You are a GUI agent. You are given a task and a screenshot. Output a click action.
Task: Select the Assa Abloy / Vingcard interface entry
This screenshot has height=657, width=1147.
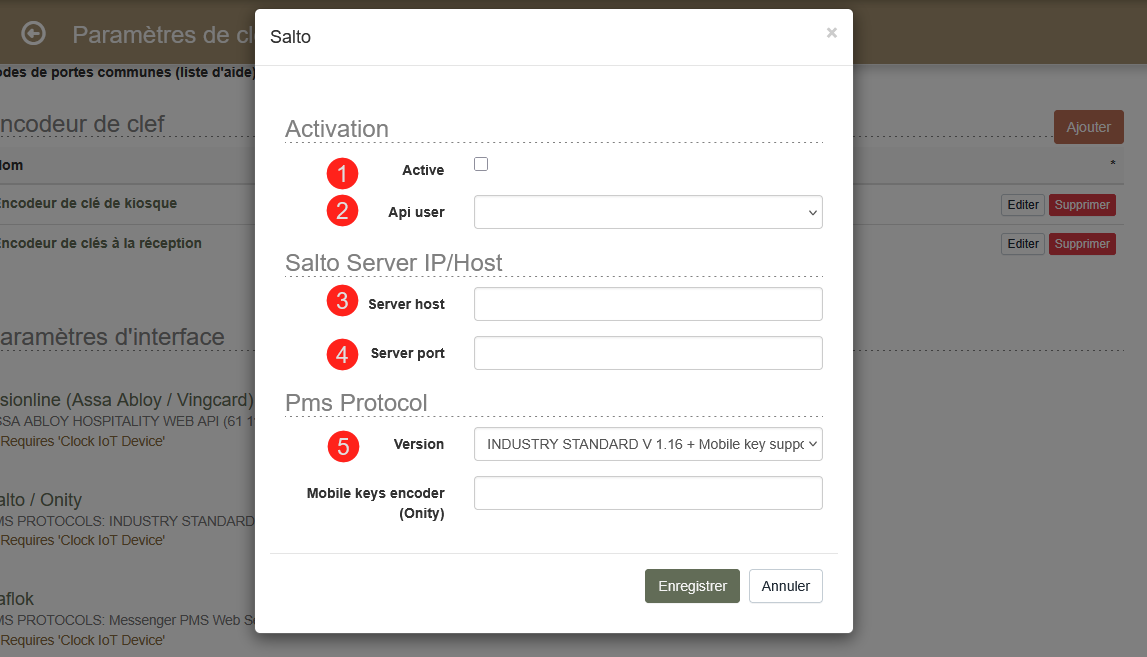(127, 399)
